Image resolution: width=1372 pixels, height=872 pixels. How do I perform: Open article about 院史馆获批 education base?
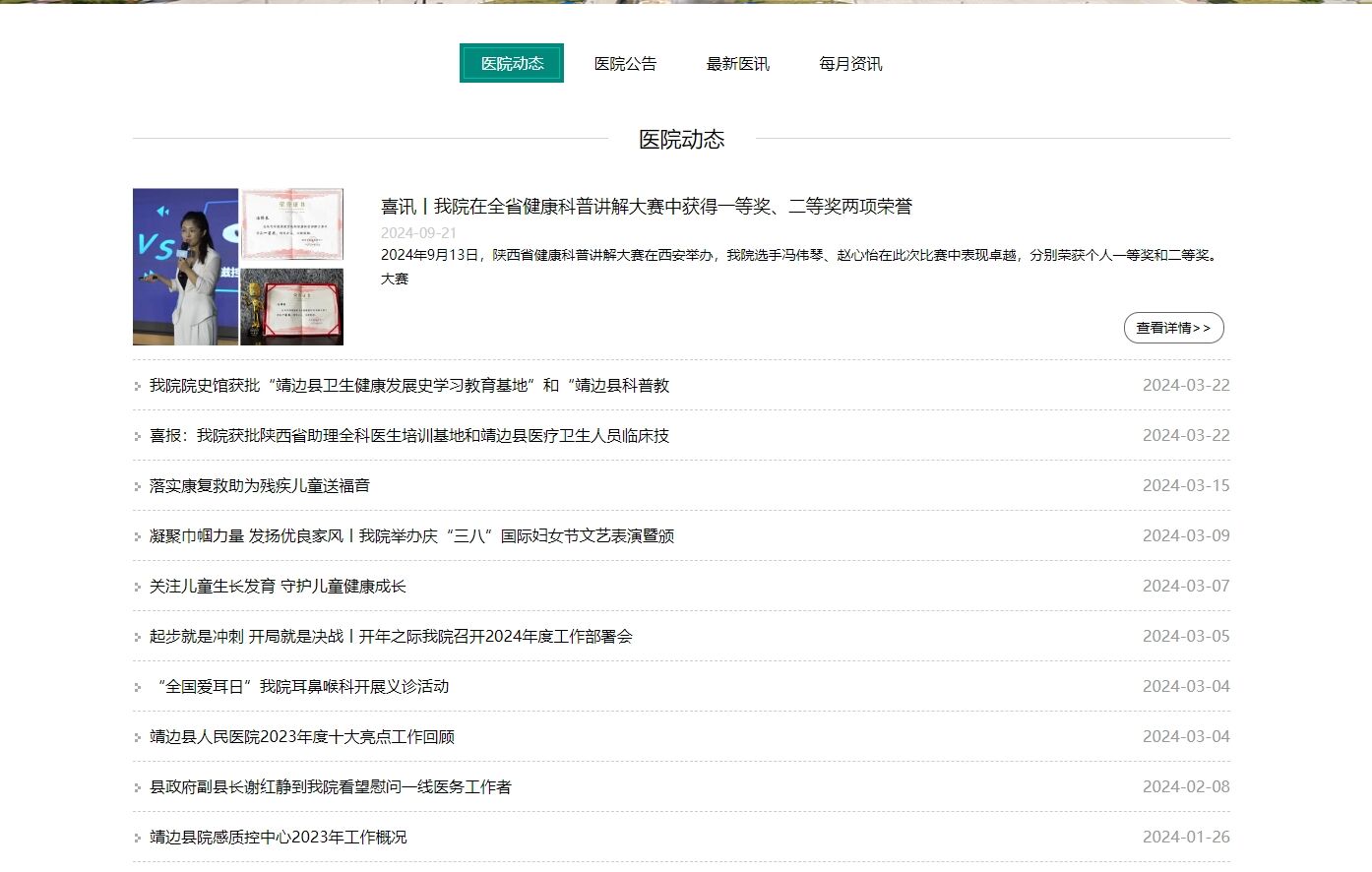coord(408,386)
